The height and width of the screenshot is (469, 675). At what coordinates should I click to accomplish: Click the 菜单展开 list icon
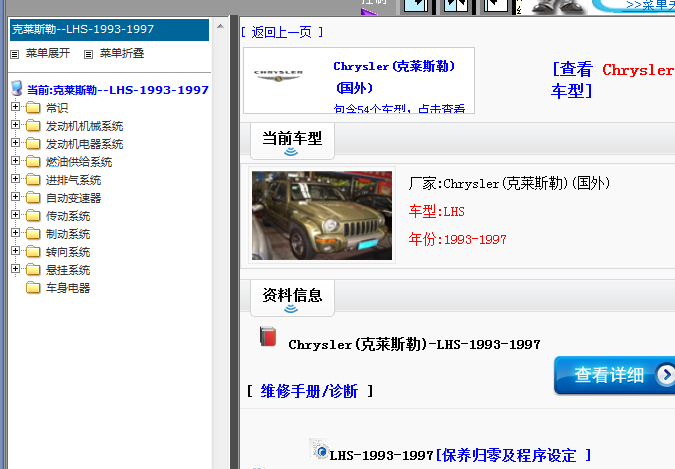(15, 54)
